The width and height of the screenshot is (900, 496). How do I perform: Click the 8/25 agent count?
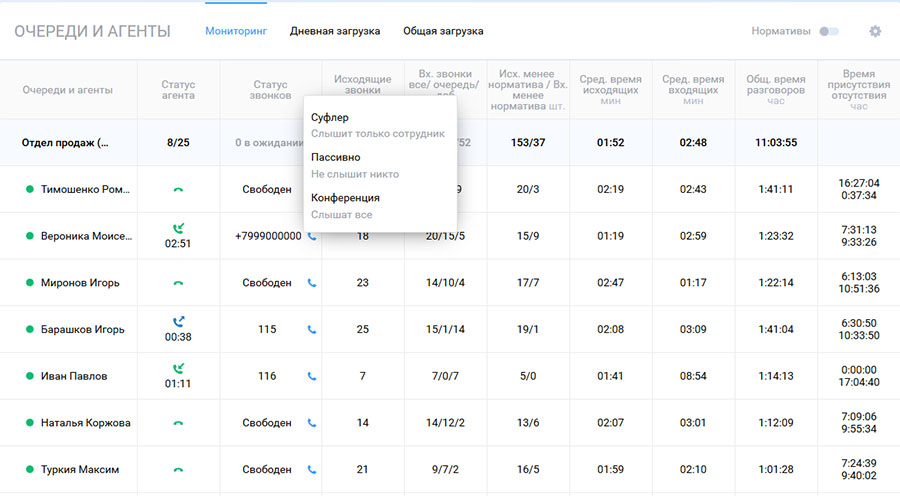(178, 142)
